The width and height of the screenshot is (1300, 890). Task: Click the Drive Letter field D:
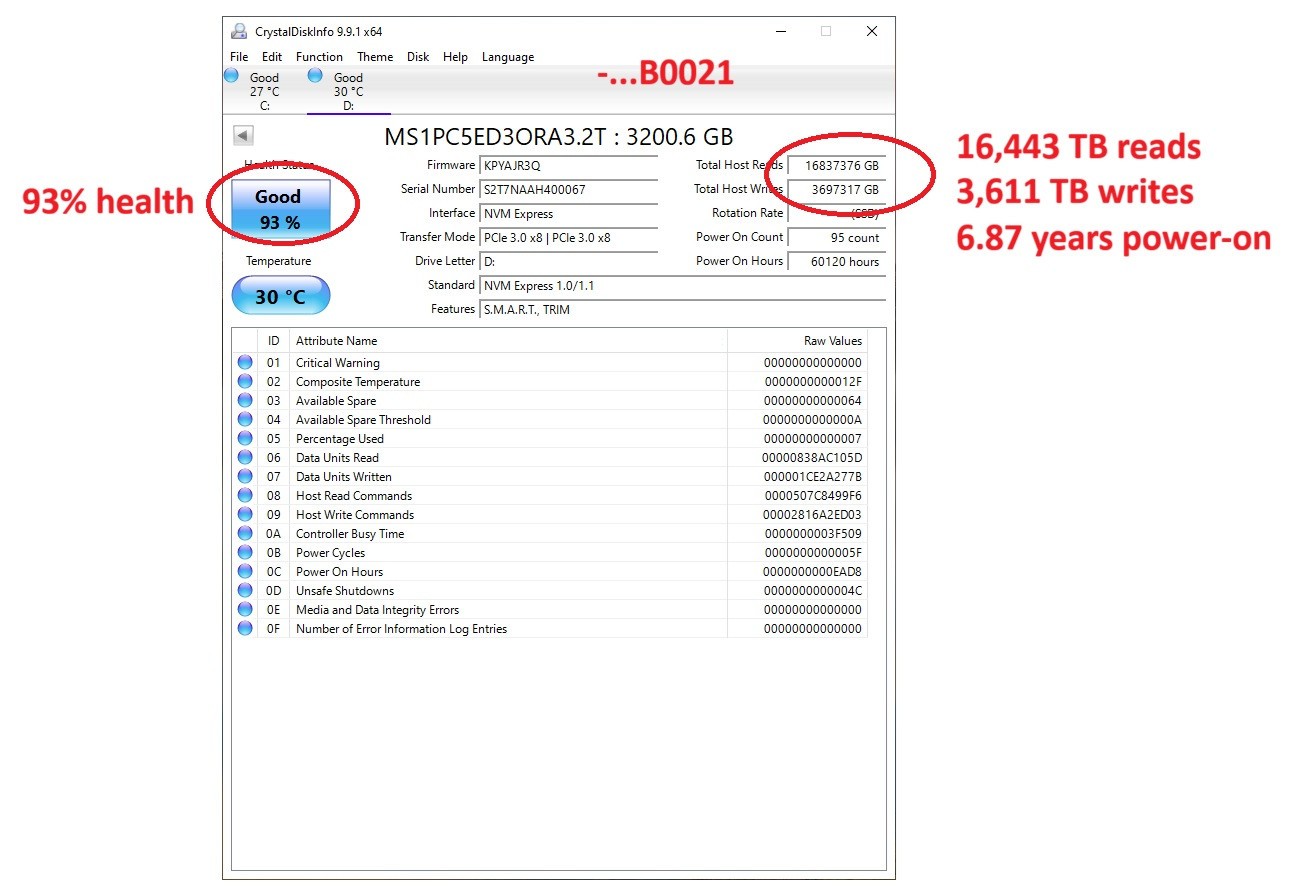[x=568, y=262]
